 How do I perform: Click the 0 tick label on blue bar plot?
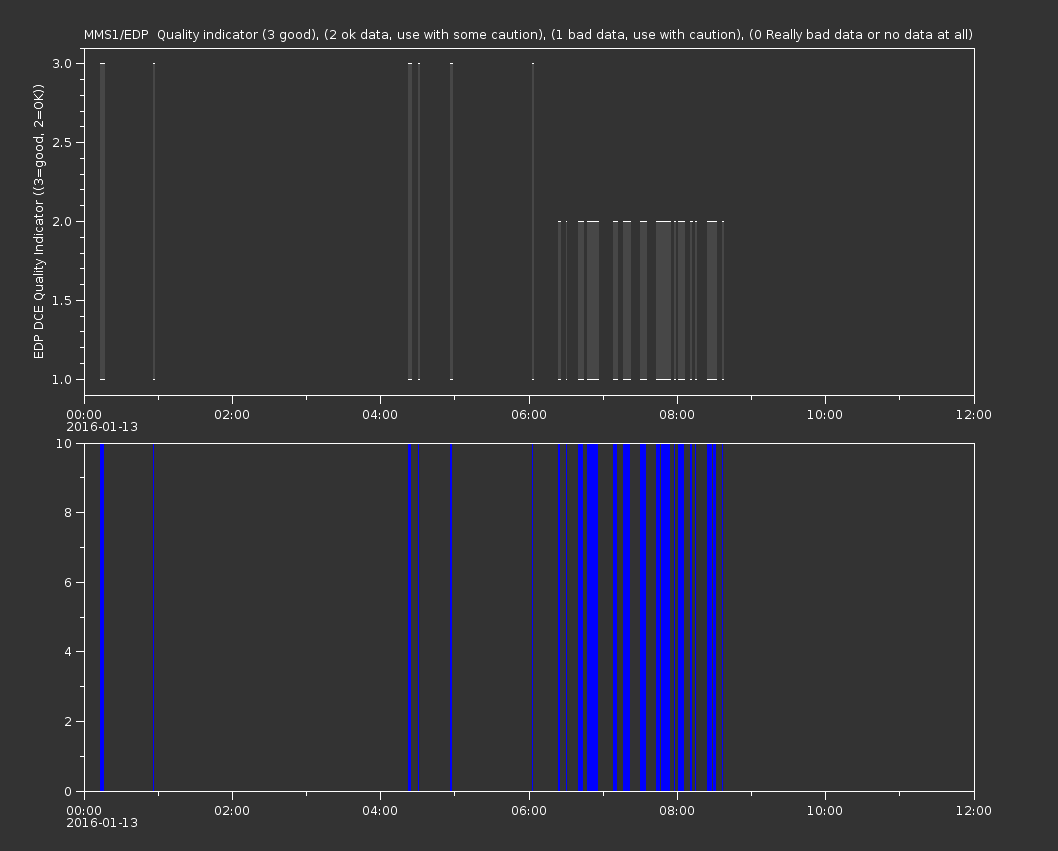pos(68,791)
